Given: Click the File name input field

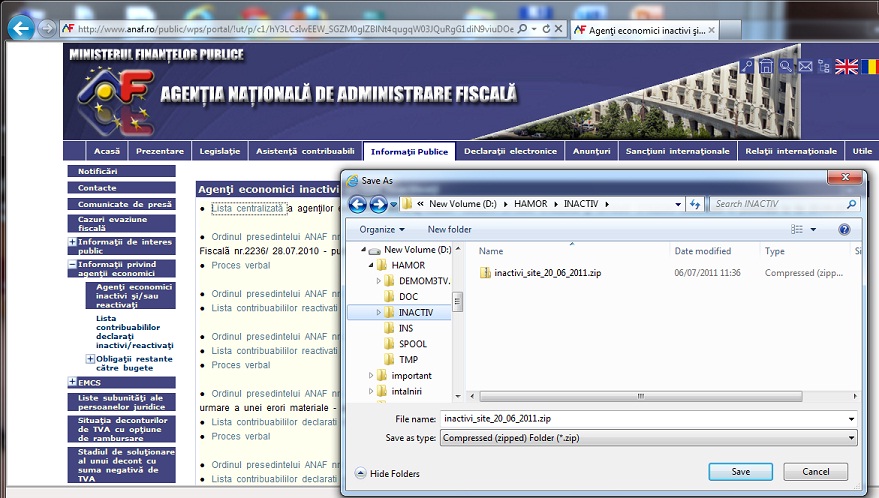Looking at the screenshot, I should (x=643, y=419).
